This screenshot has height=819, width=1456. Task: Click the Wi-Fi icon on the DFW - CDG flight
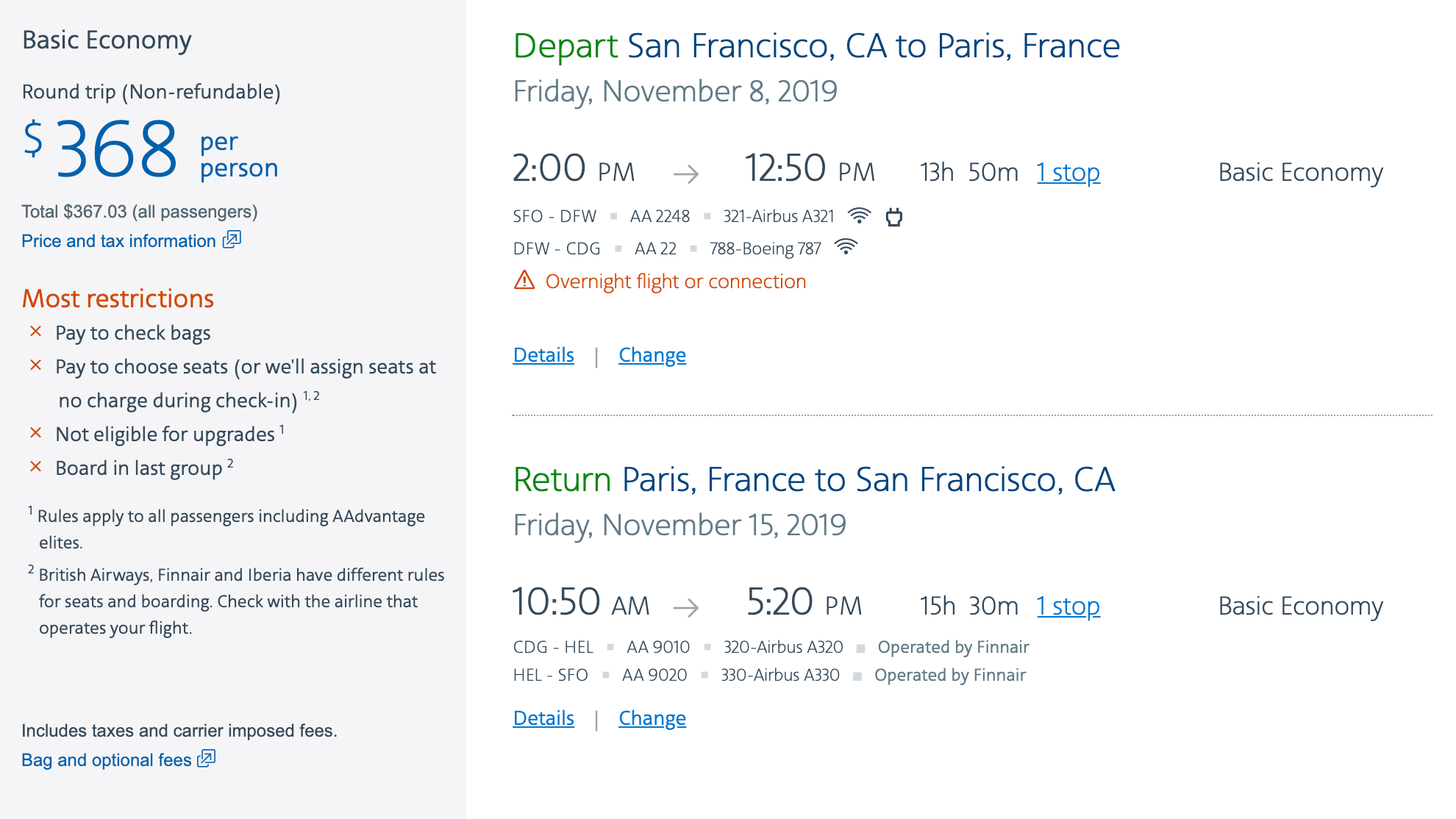846,247
